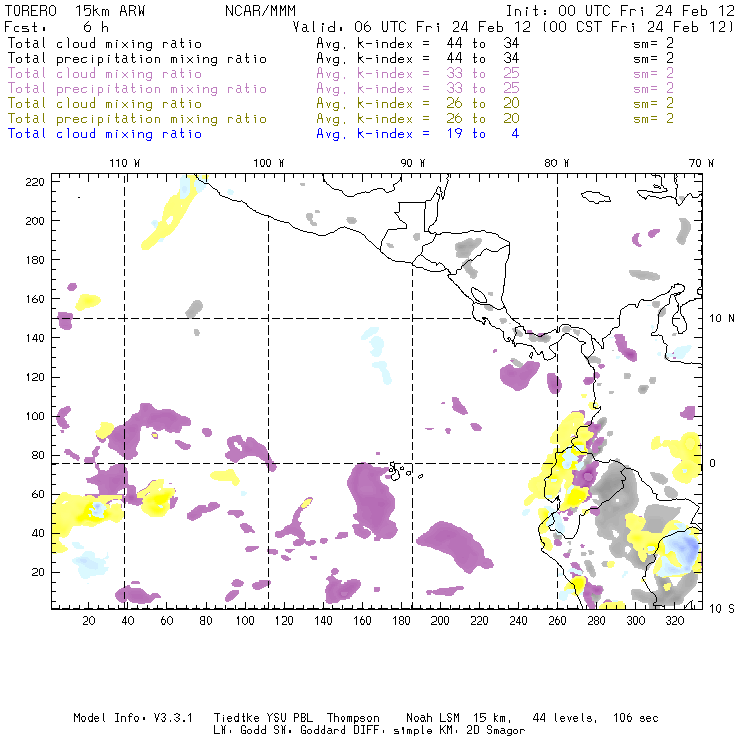This screenshot has width=740, height=740.
Task: Click the '110 W' longitude label
Action: click(x=125, y=163)
